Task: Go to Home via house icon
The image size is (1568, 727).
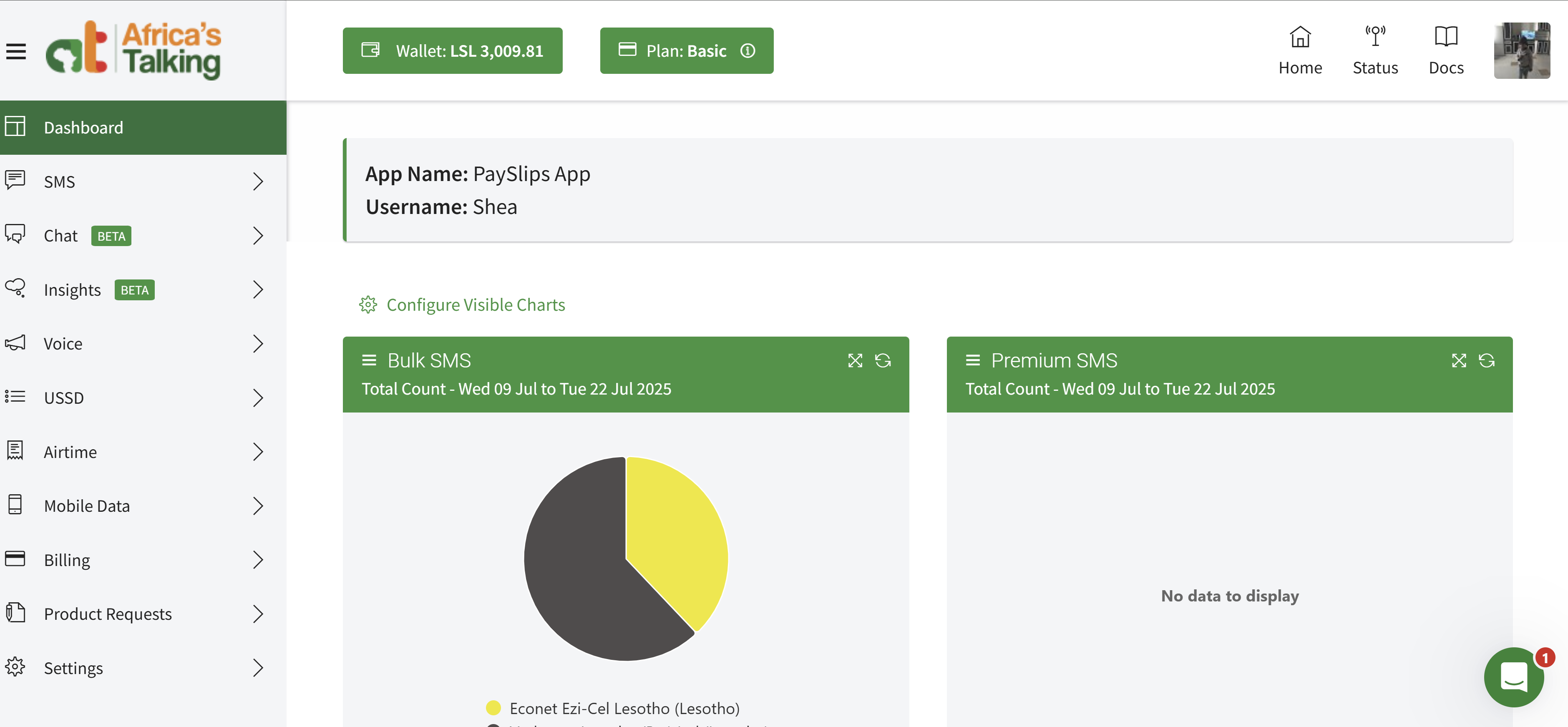Action: coord(1299,37)
